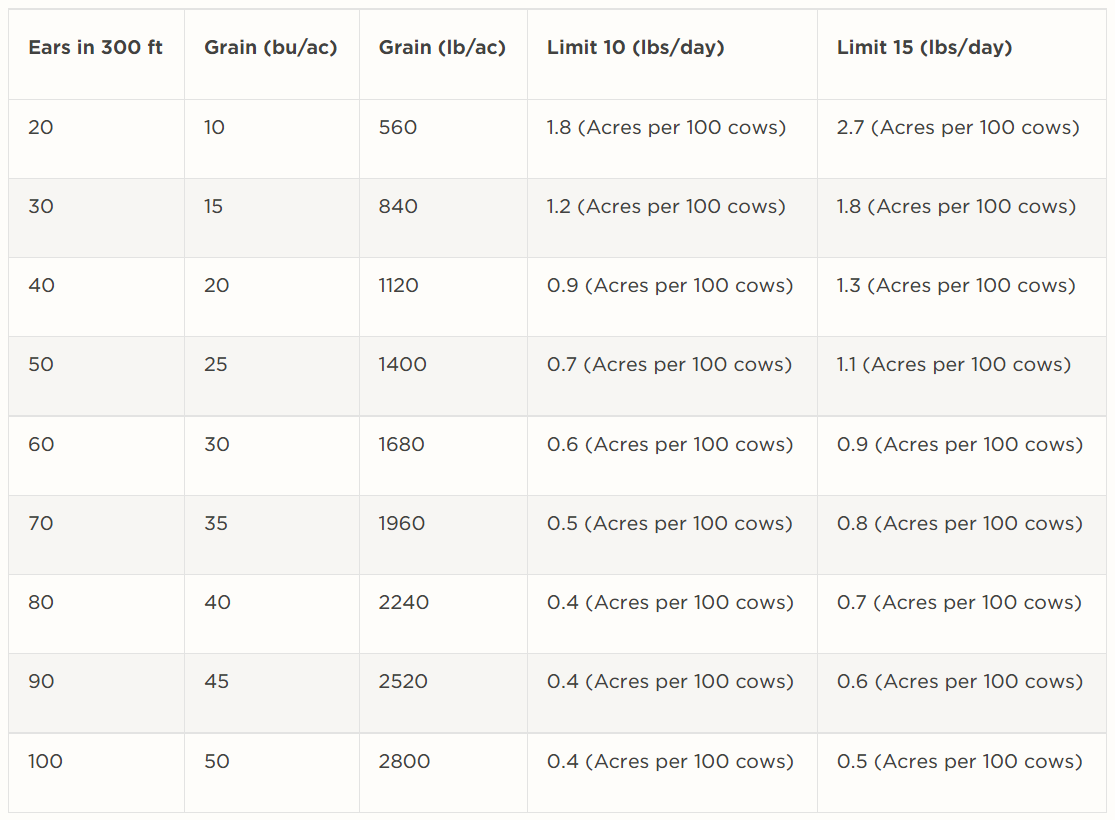1115x820 pixels.
Task: Click the 1.2 Acres per 100 cows cell
Action: (666, 207)
